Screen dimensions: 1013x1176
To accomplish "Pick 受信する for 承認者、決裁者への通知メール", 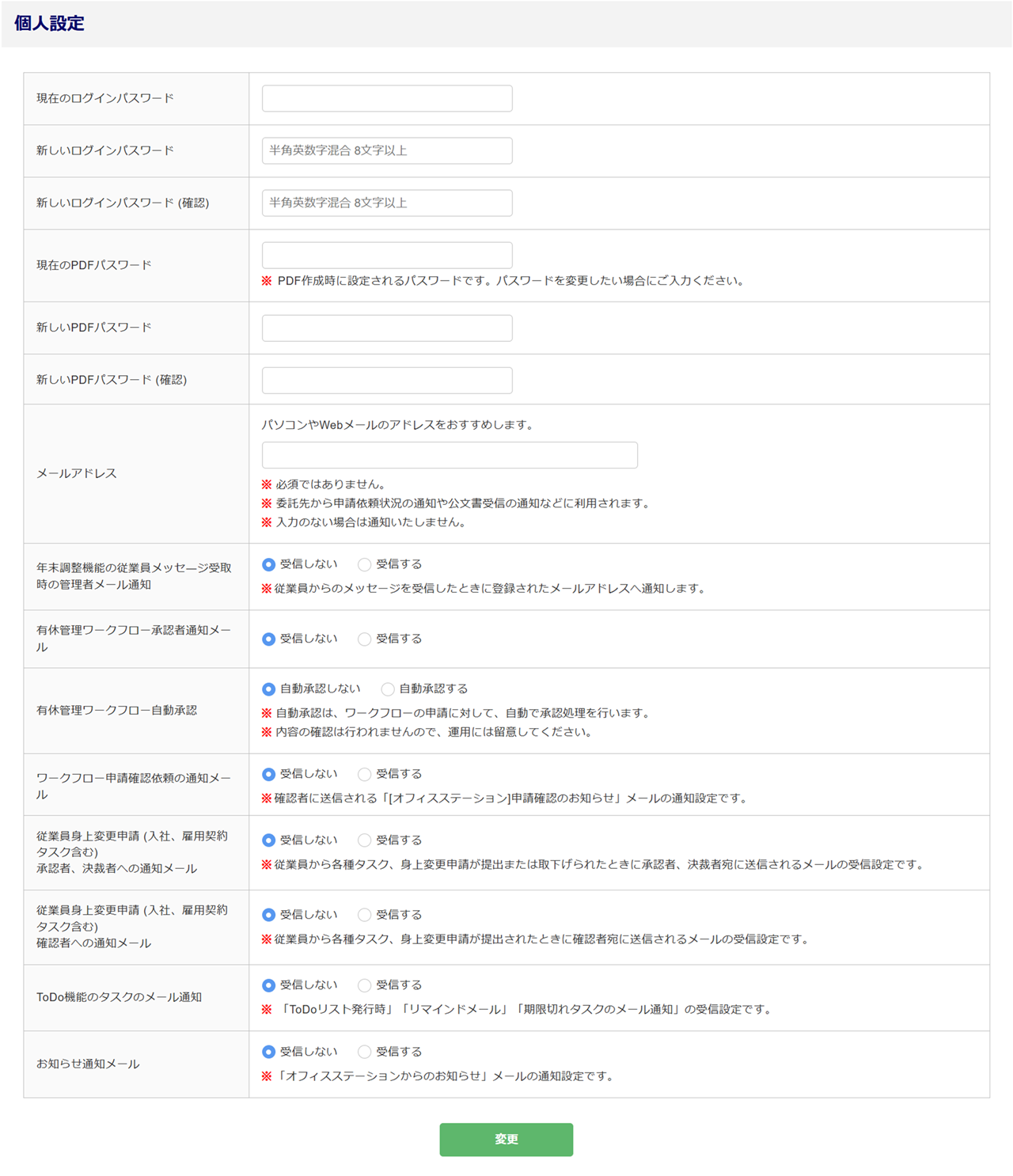I will tap(364, 840).
